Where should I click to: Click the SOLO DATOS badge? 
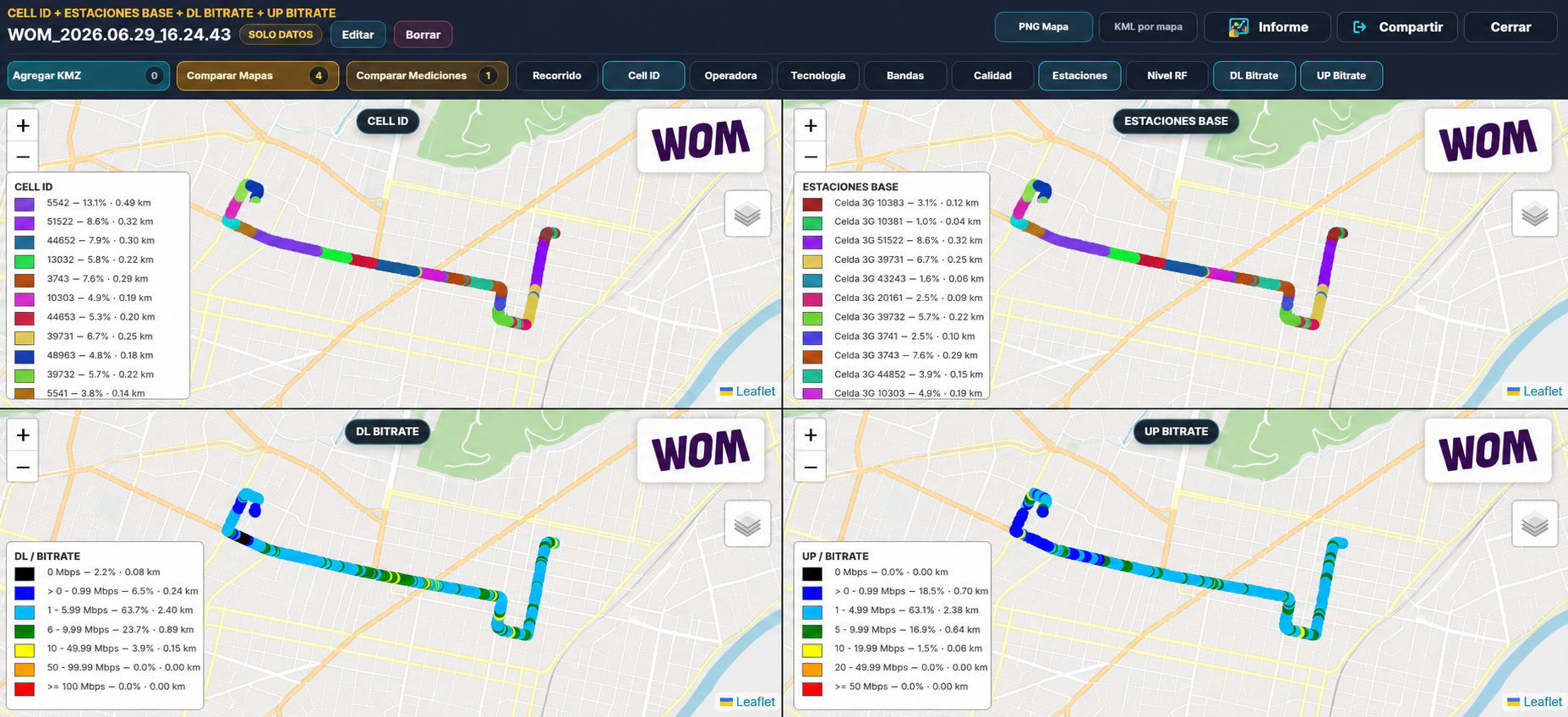coord(281,35)
